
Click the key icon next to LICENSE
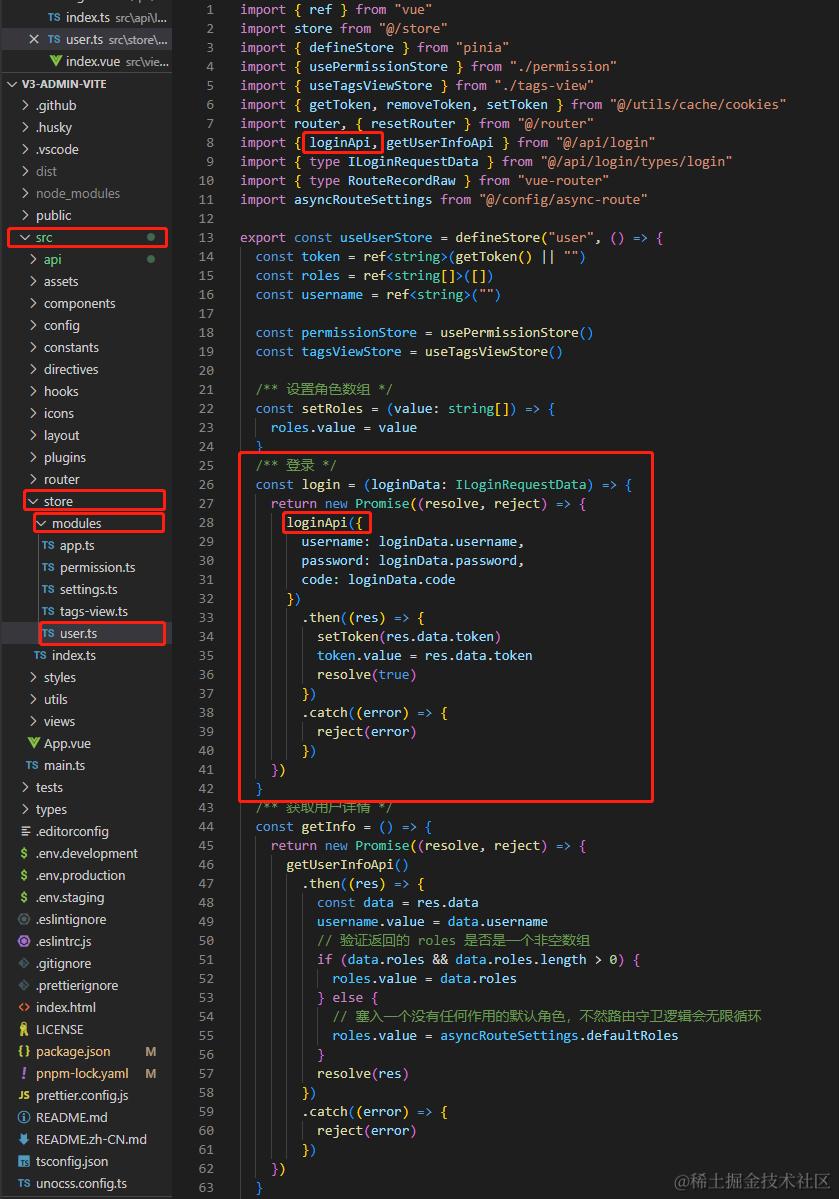pos(24,1029)
